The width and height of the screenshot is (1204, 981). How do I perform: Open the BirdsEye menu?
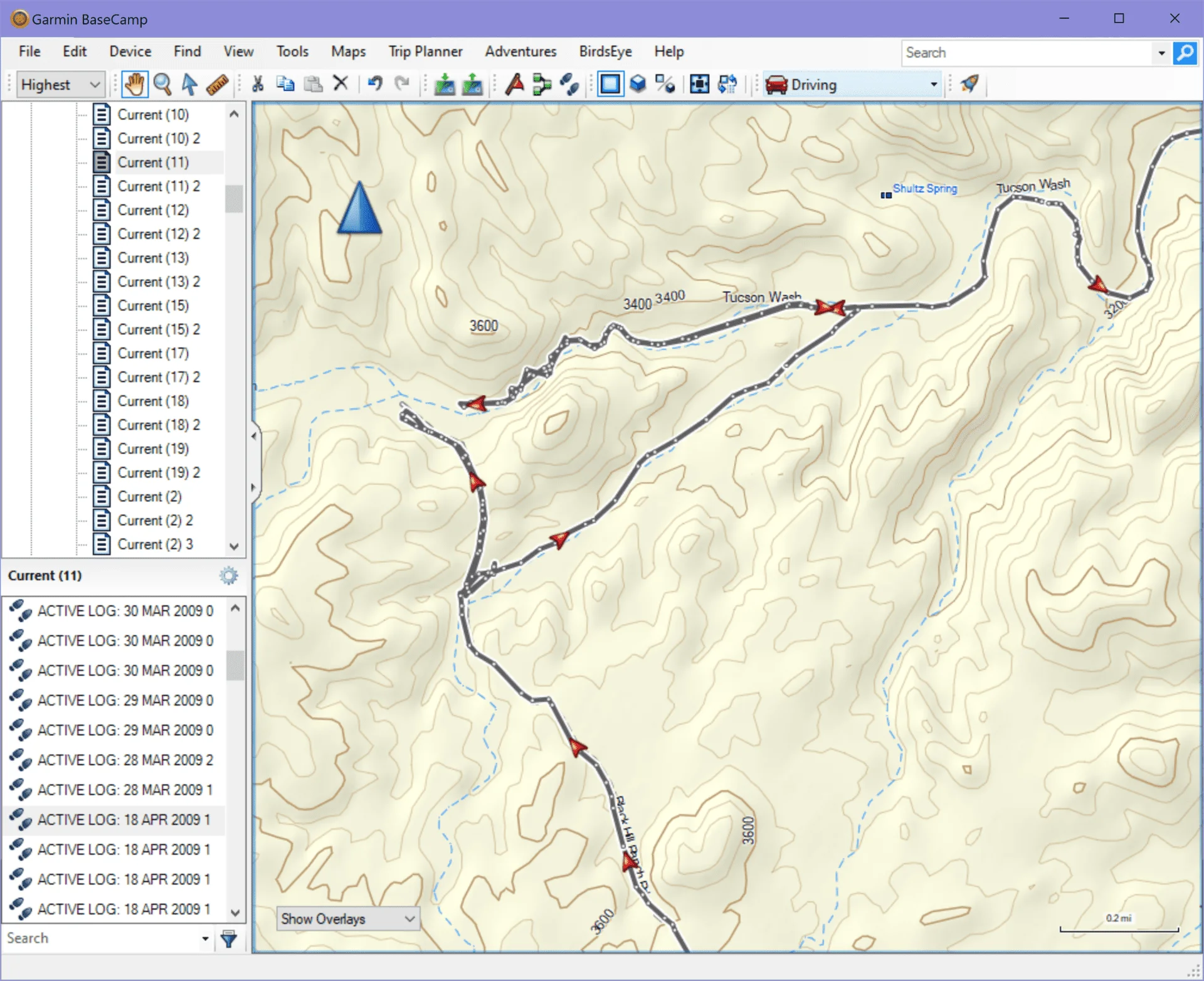[605, 51]
